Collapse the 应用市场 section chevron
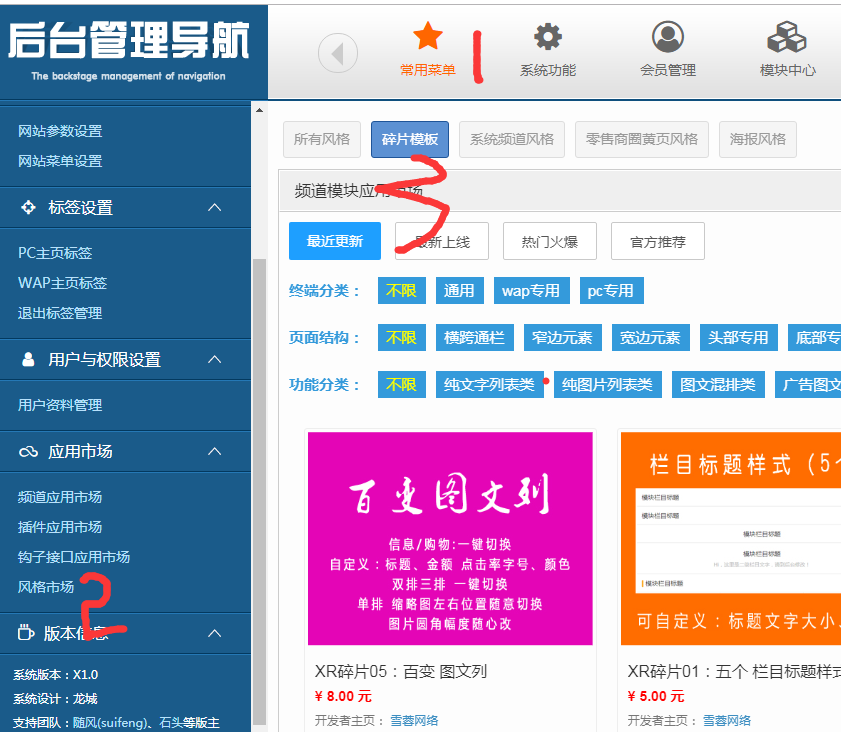Viewport: 841px width, 732px height. pos(214,452)
